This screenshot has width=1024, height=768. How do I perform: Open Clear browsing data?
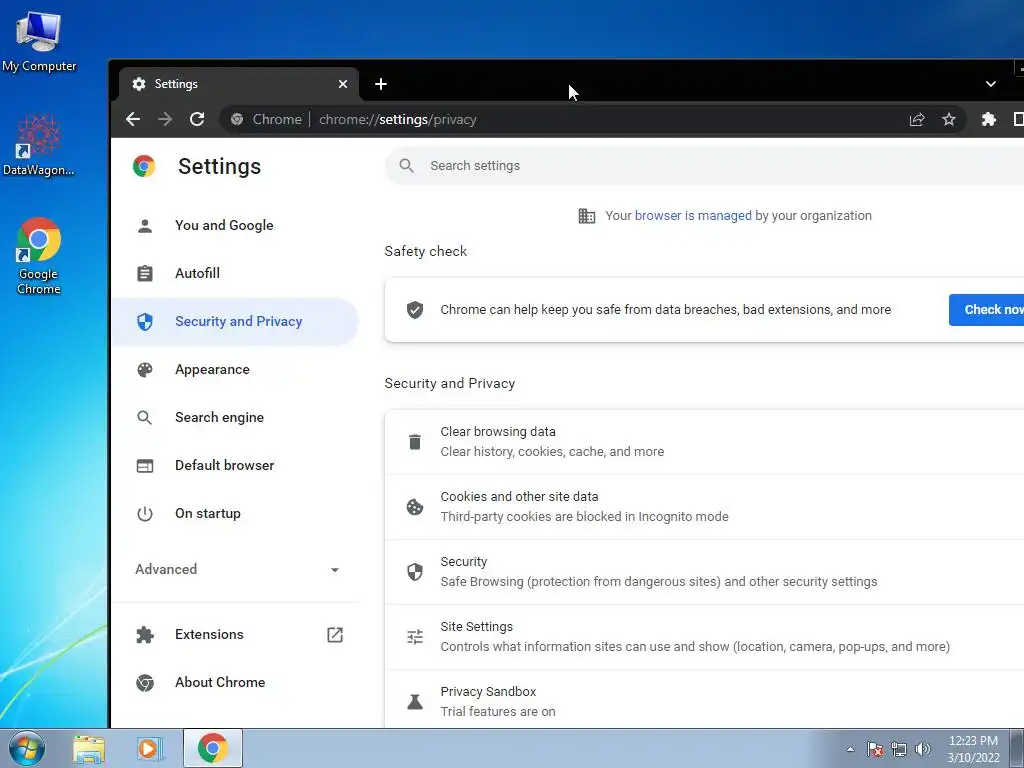(x=705, y=442)
